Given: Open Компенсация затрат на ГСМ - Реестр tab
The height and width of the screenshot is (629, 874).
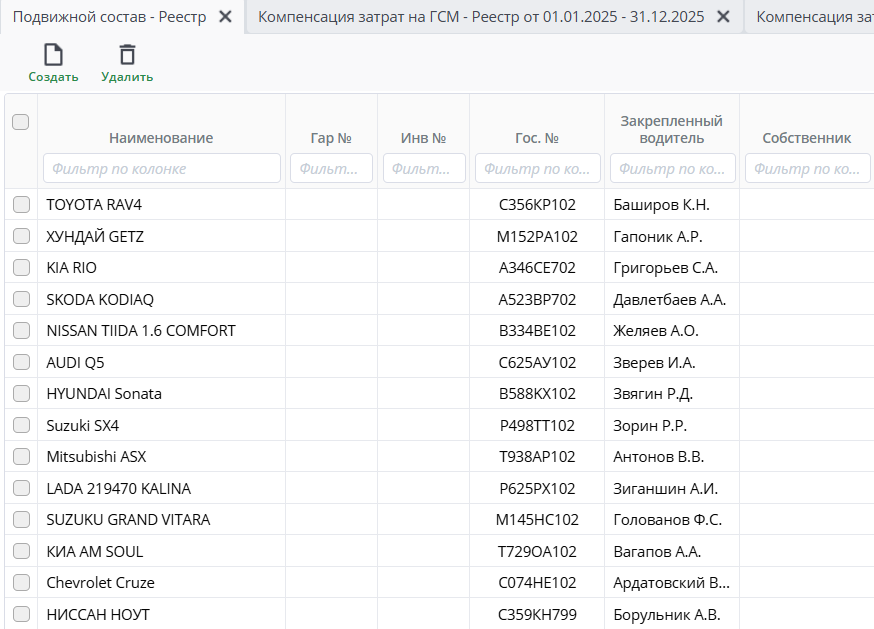Looking at the screenshot, I should 480,17.
